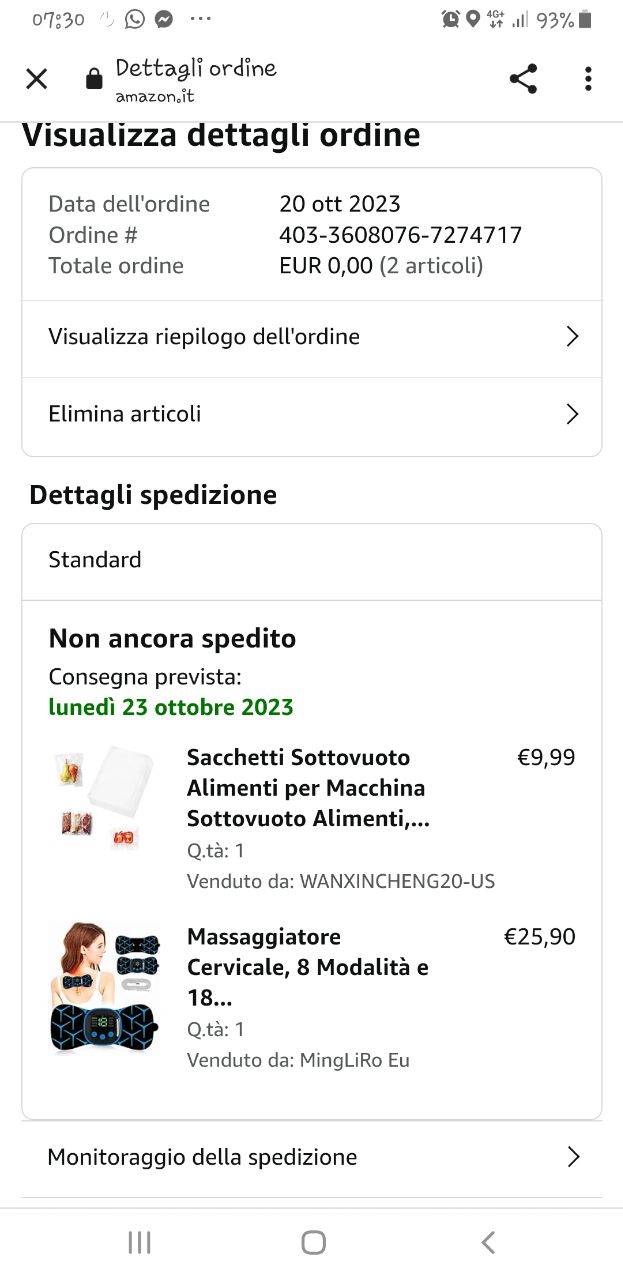The width and height of the screenshot is (623, 1280).
Task: Tap WhatsApp notification icon in status bar
Action: 135,19
